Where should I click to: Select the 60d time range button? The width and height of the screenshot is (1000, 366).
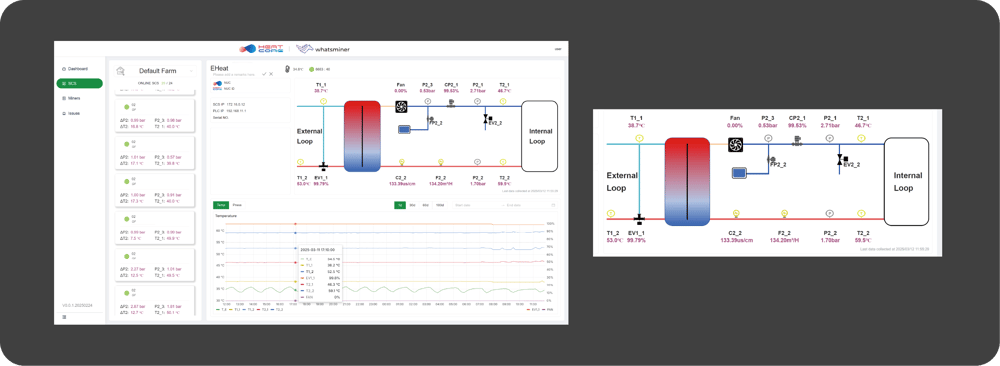point(425,205)
